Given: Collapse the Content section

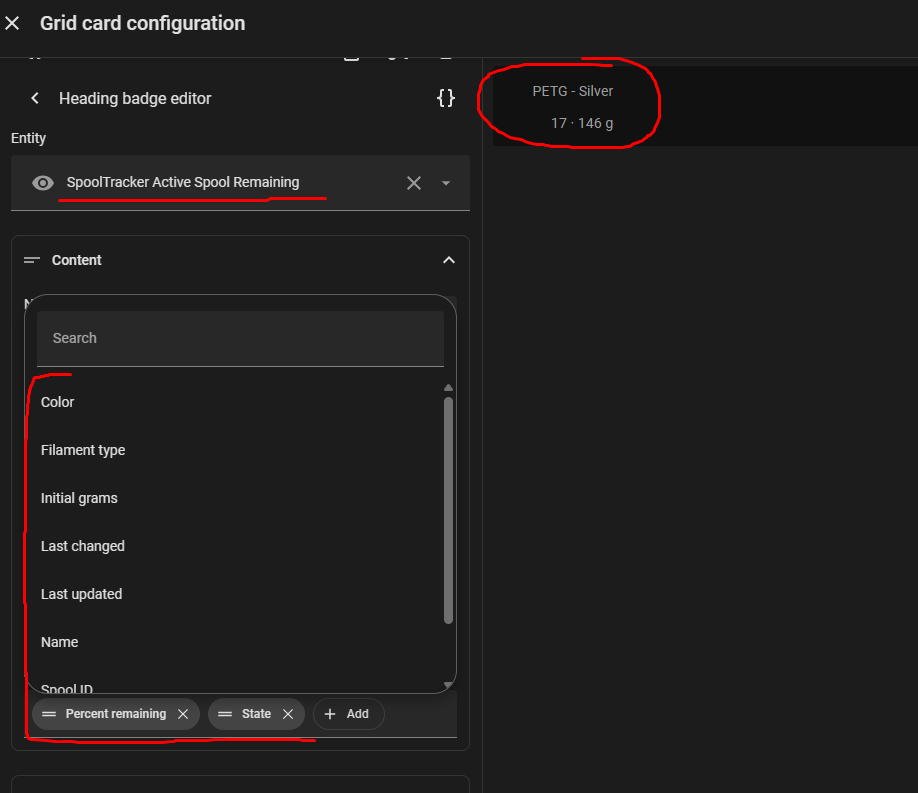Looking at the screenshot, I should point(448,260).
